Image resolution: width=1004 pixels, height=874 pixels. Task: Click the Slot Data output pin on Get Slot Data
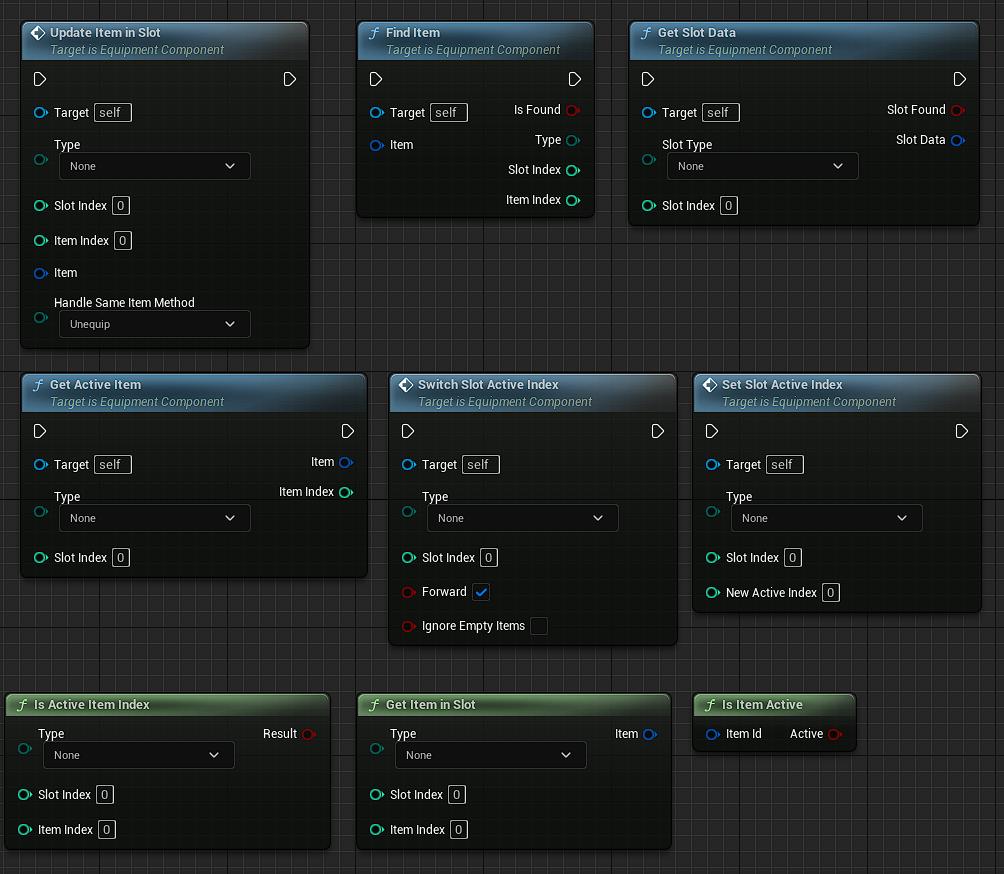(957, 140)
